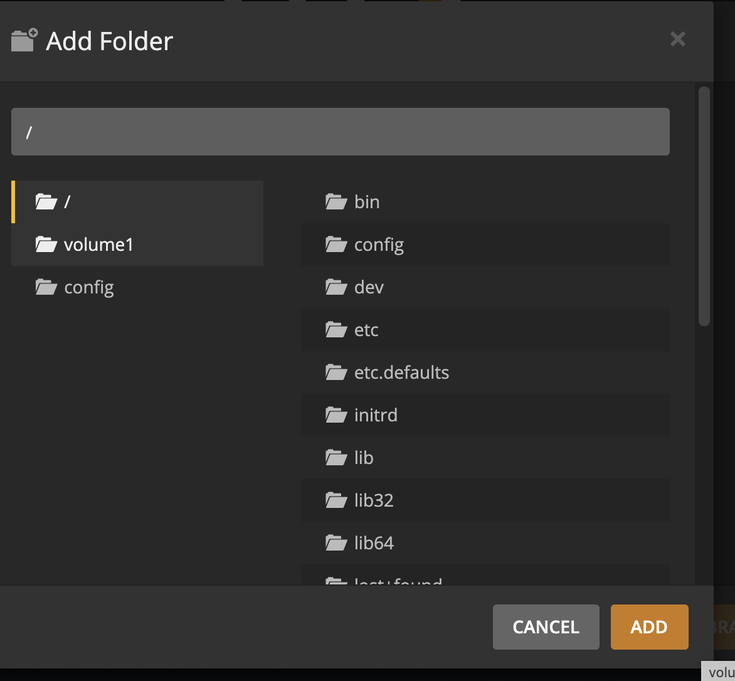Click the folder icon beside initrd

click(x=336, y=415)
